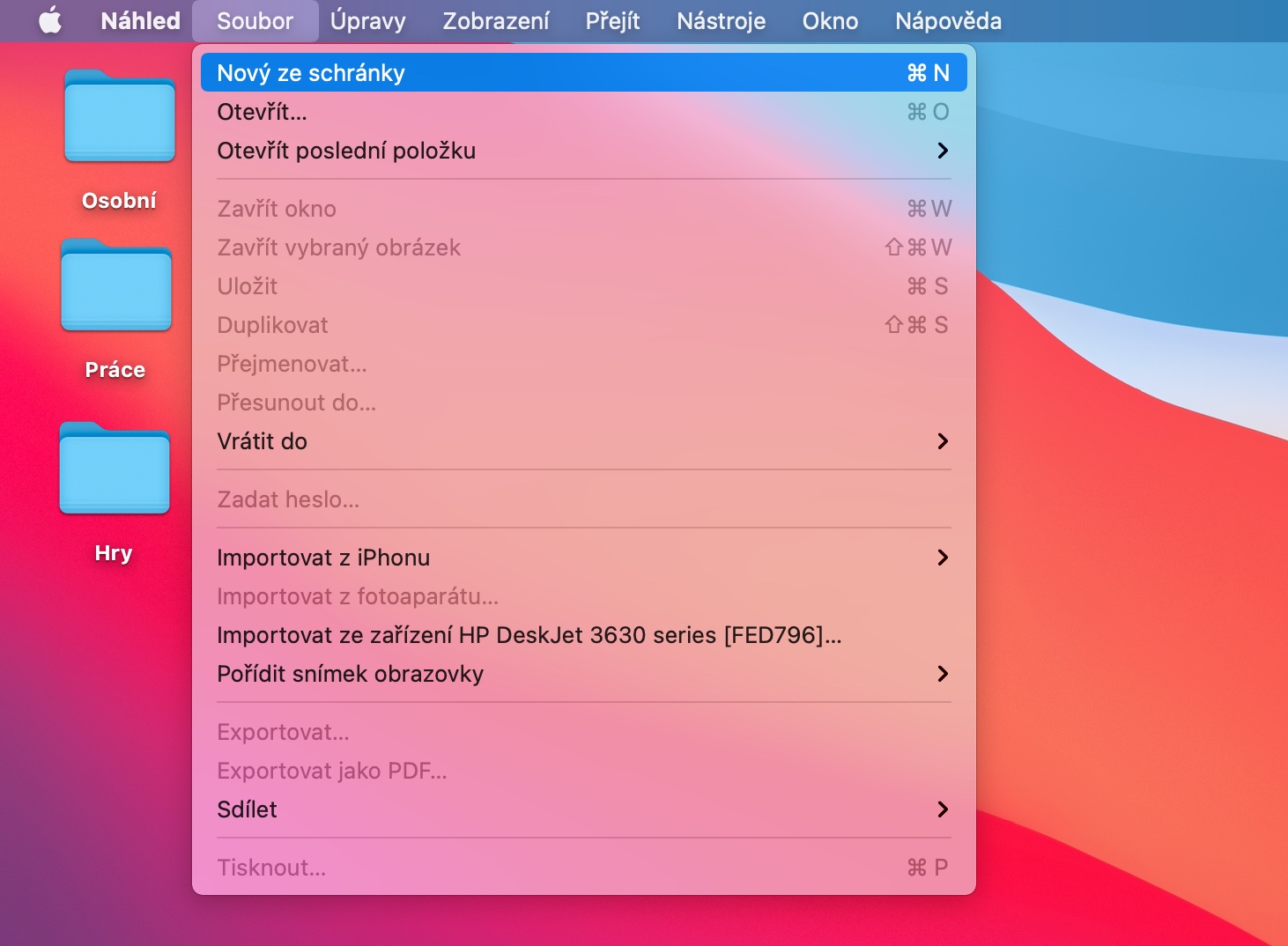Image resolution: width=1288 pixels, height=946 pixels.
Task: Open the Nápověda menu
Action: [948, 20]
